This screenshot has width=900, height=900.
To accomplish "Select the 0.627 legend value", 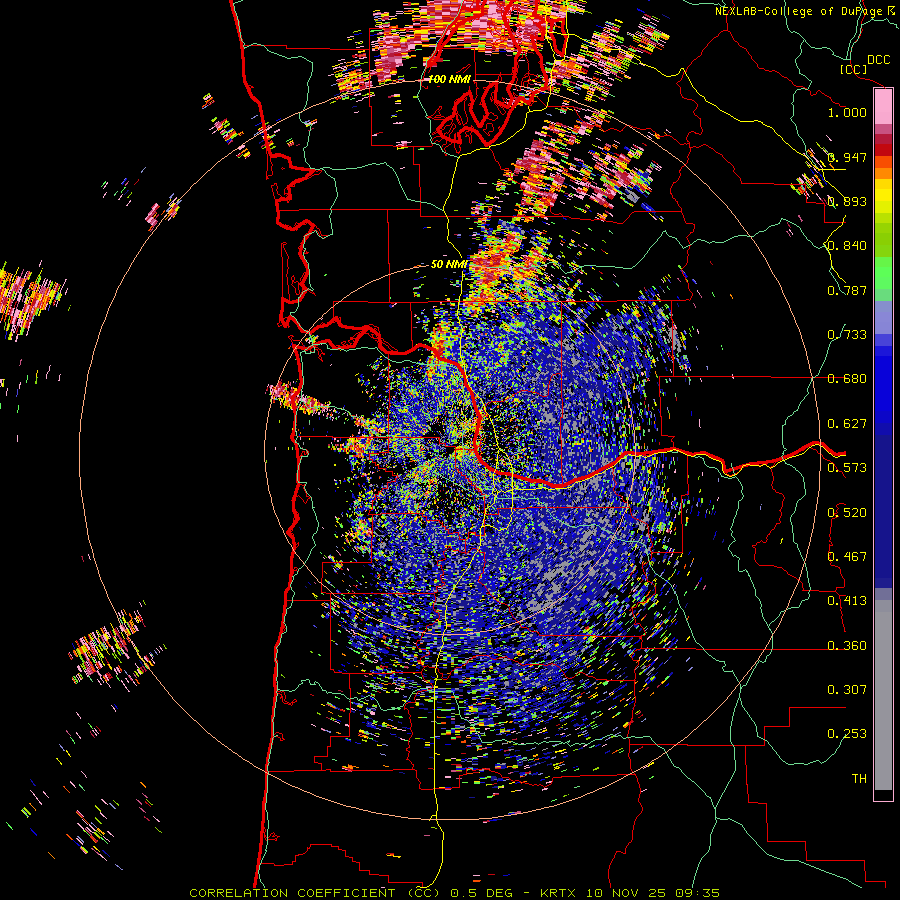I will click(847, 424).
